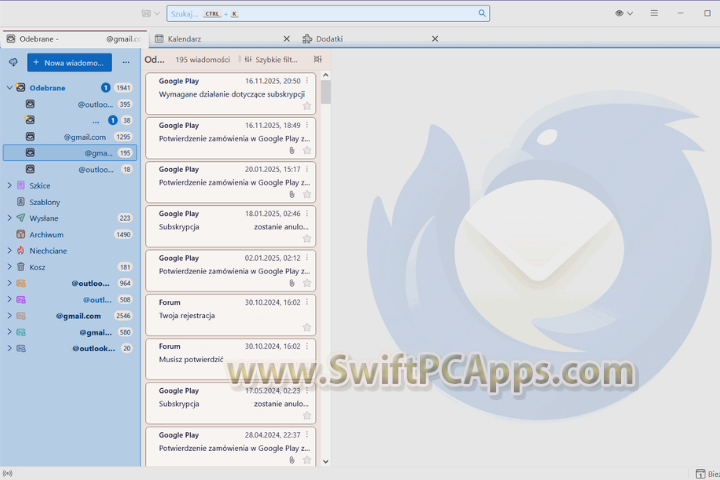Open the @gmail.com inbox with 1295 messages
The image size is (720, 480).
[70, 136]
